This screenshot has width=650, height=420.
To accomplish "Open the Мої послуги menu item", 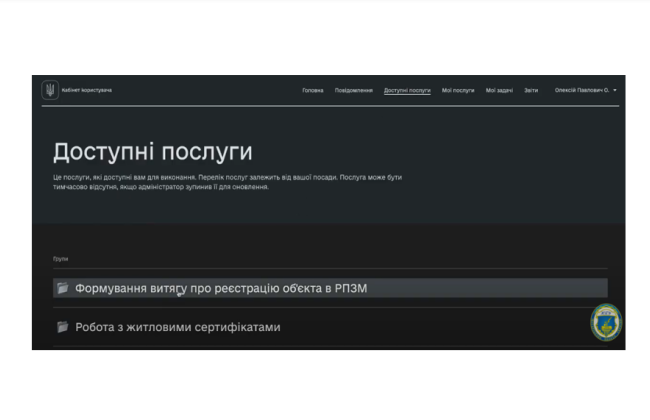I will tap(458, 90).
